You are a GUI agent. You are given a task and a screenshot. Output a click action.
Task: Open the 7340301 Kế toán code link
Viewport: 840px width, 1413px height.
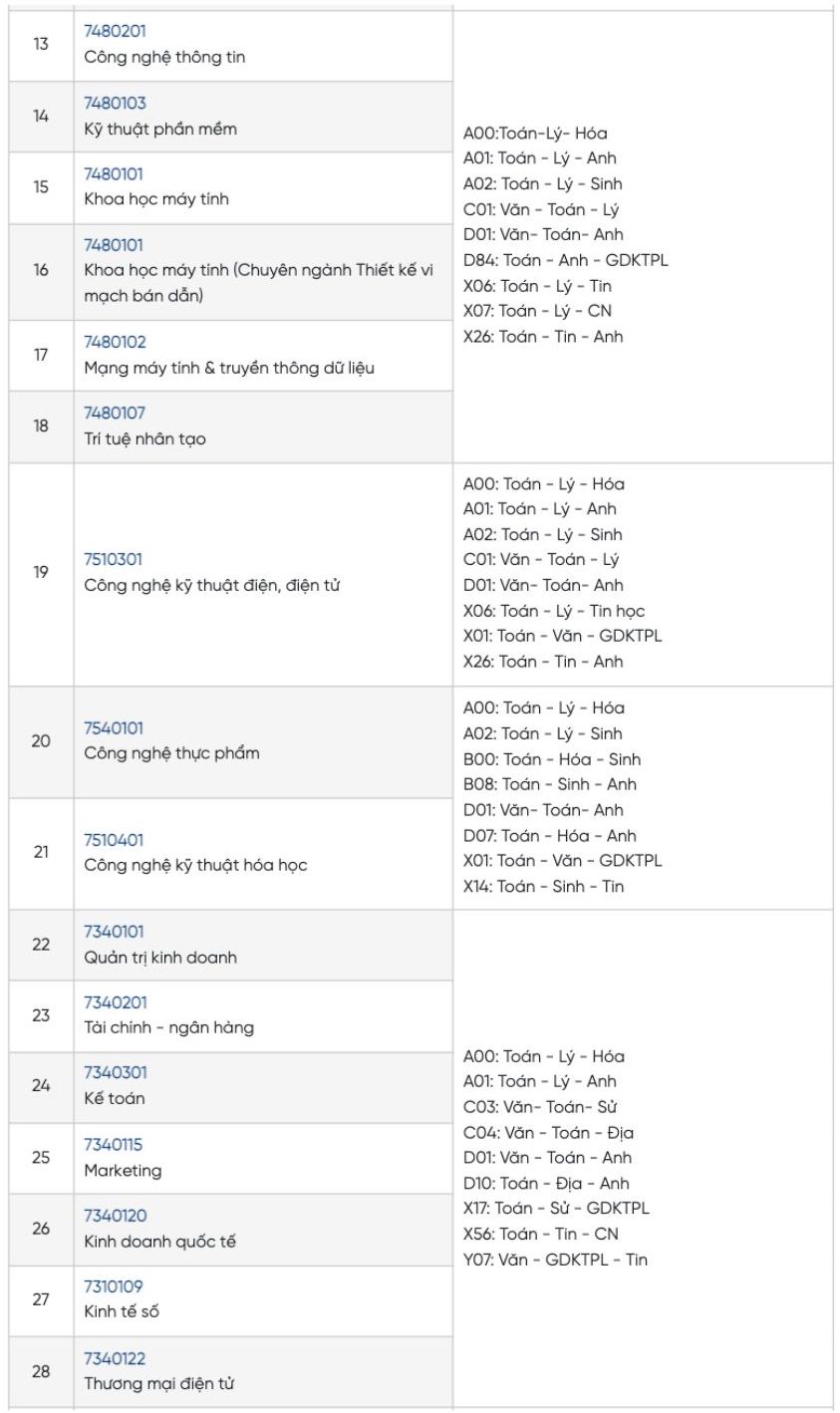(115, 1073)
